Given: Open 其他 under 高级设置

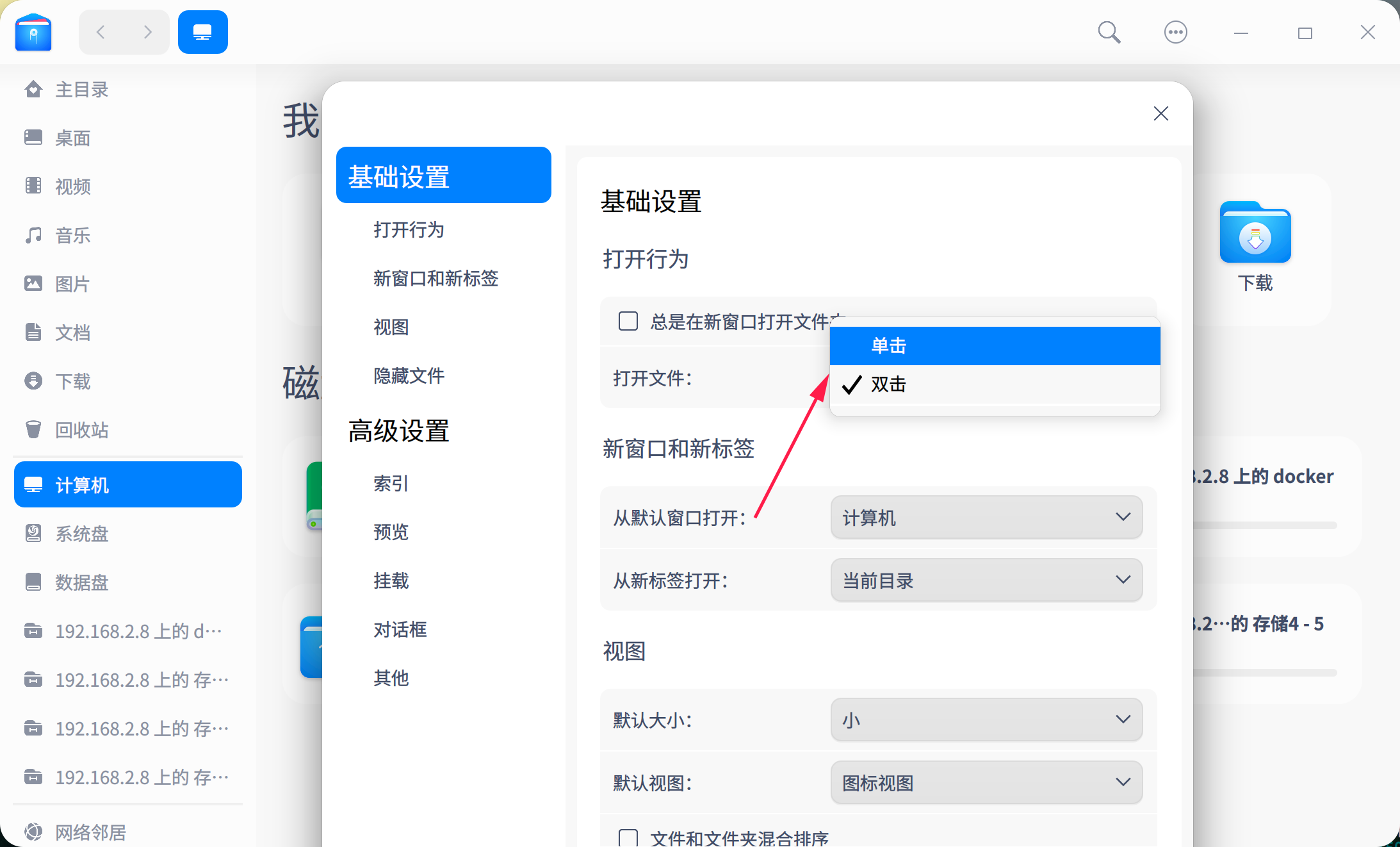Looking at the screenshot, I should 391,678.
